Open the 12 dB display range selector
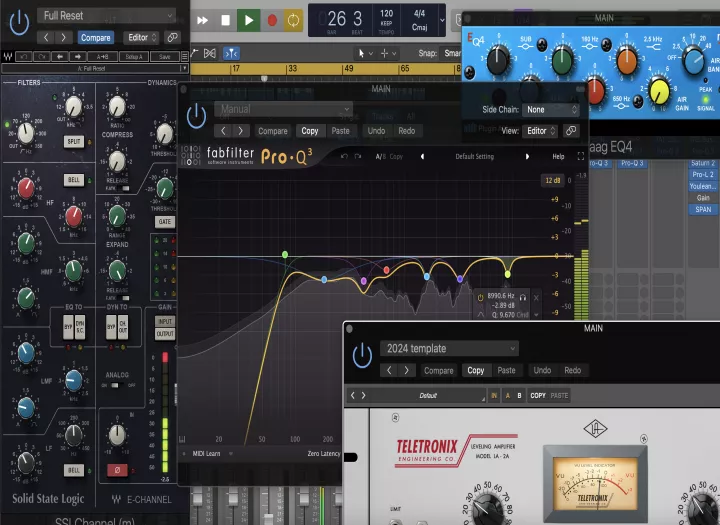 click(x=552, y=181)
